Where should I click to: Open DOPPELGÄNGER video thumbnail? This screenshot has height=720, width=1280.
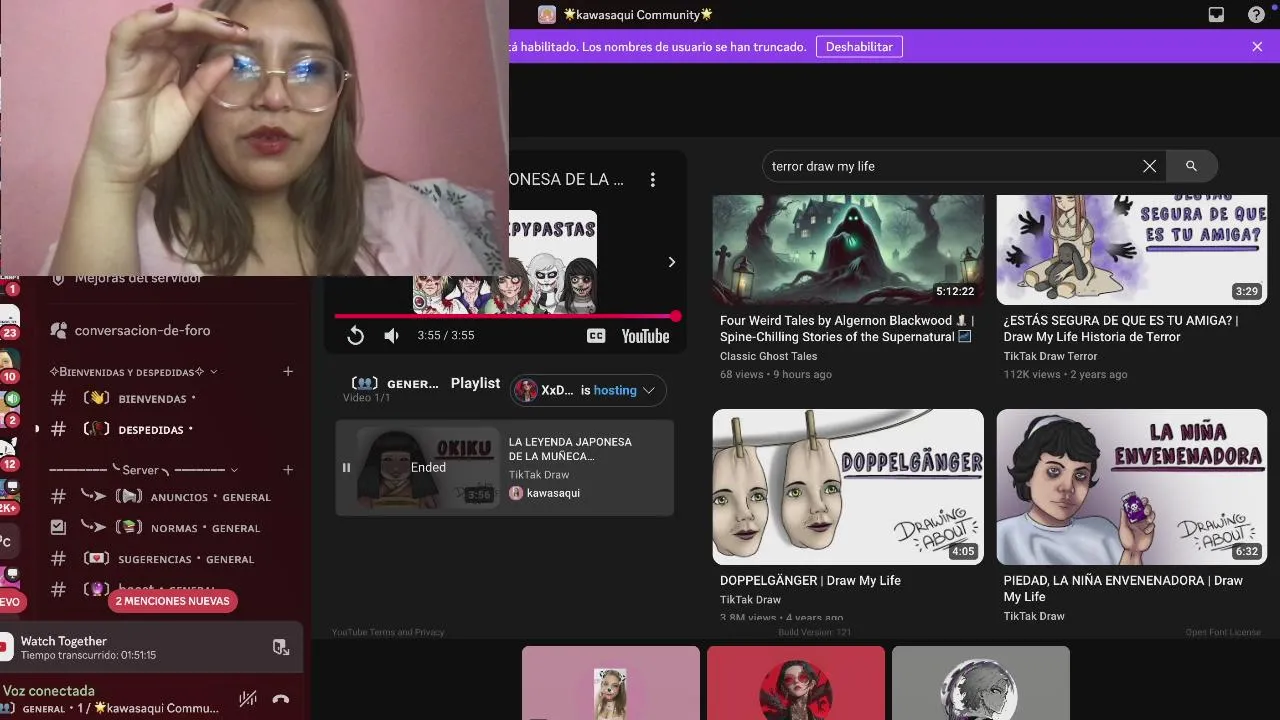(x=848, y=487)
